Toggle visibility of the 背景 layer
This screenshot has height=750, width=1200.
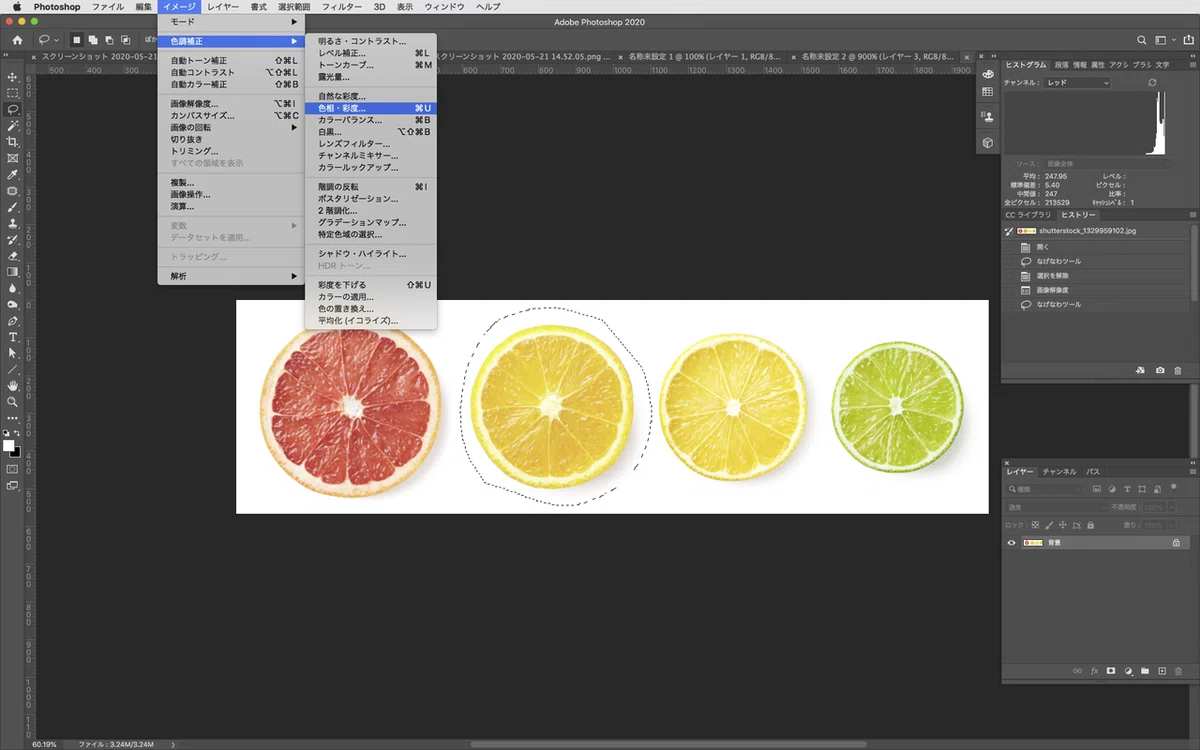coord(1011,543)
